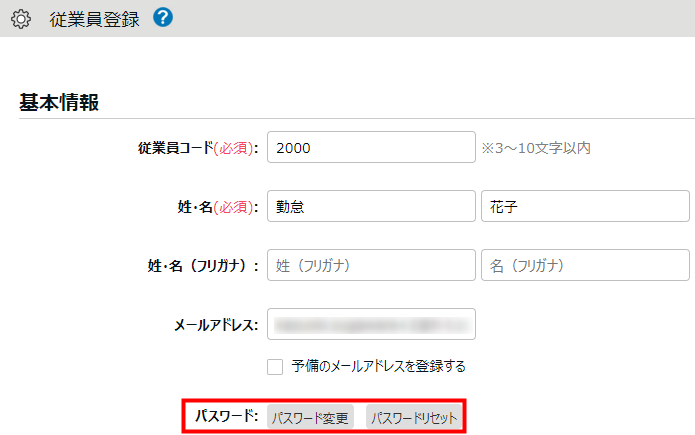Viewport: 695px width, 435px height.
Task: Focus the メールアドレス input field
Action: [371, 325]
